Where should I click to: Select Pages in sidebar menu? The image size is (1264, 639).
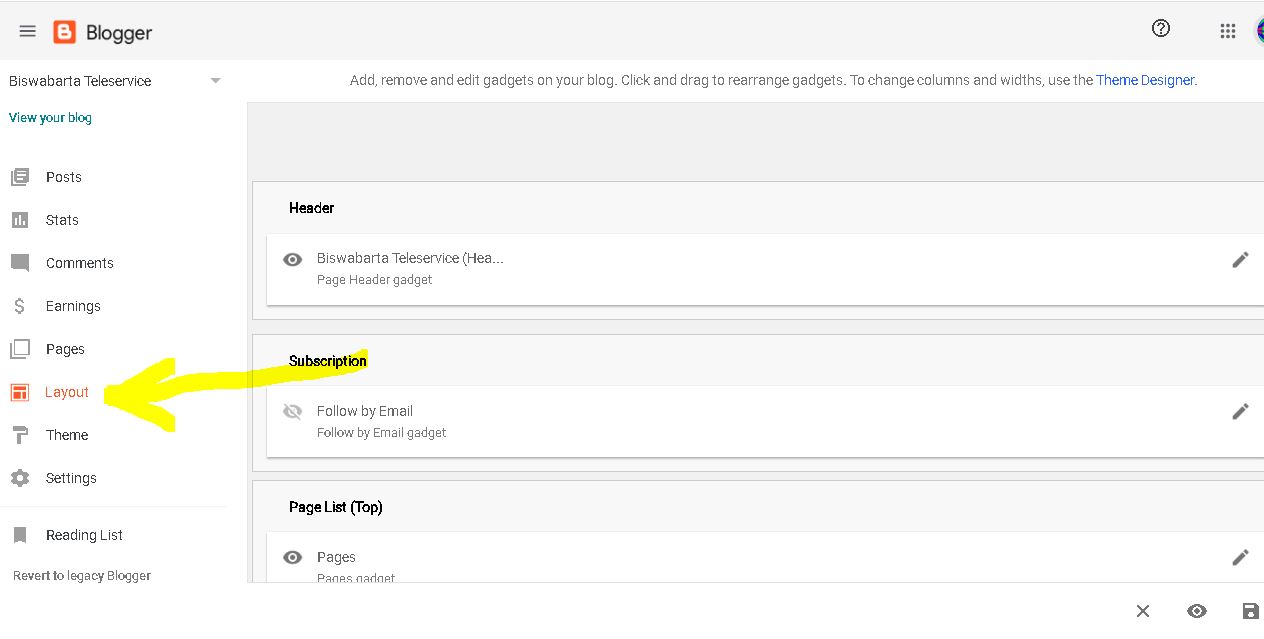click(x=65, y=349)
